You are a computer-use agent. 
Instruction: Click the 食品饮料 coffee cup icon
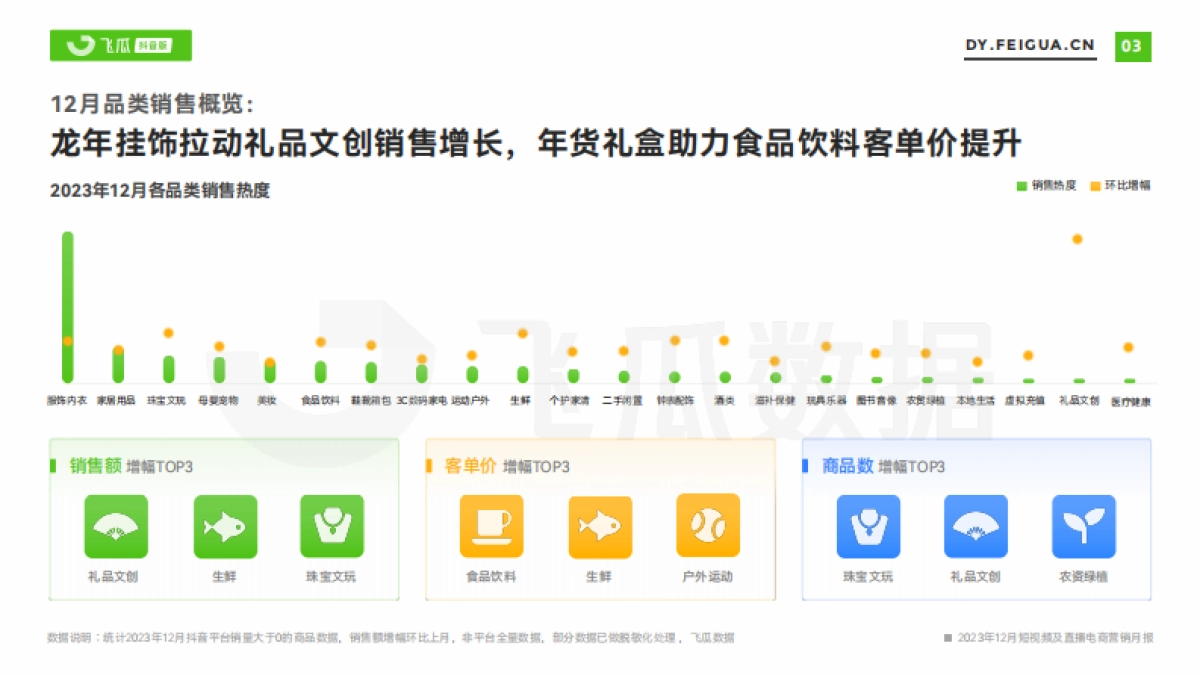(x=491, y=525)
